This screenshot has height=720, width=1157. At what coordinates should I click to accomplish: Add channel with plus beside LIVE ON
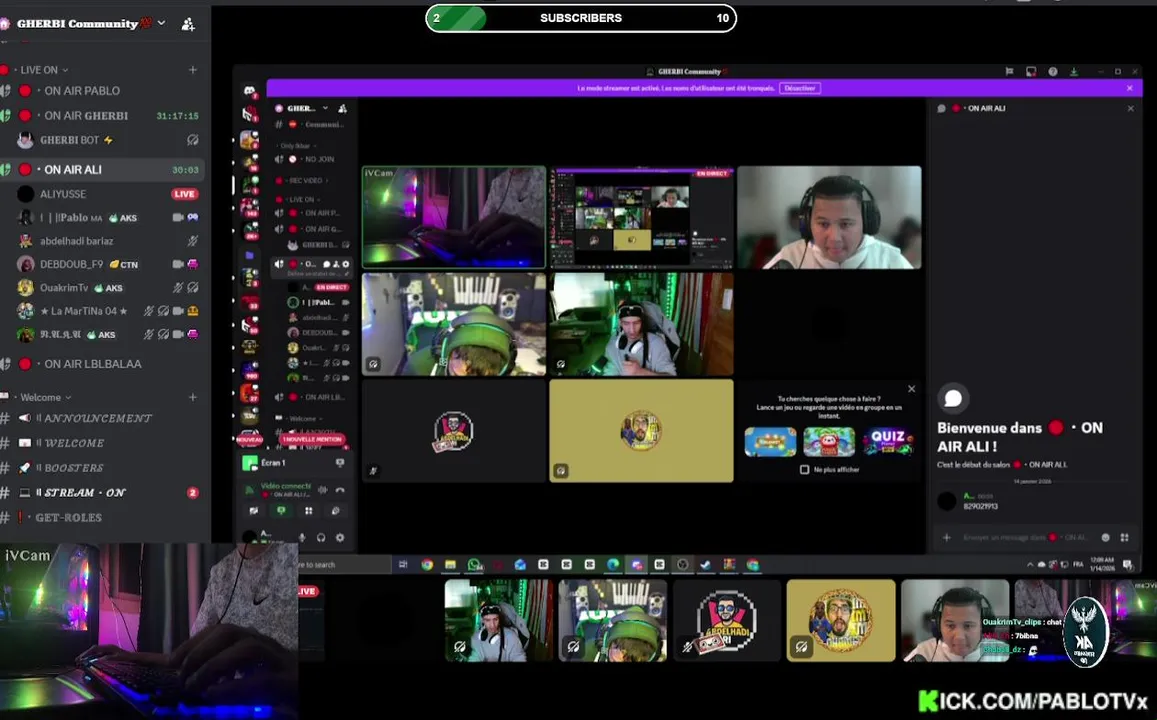point(193,69)
